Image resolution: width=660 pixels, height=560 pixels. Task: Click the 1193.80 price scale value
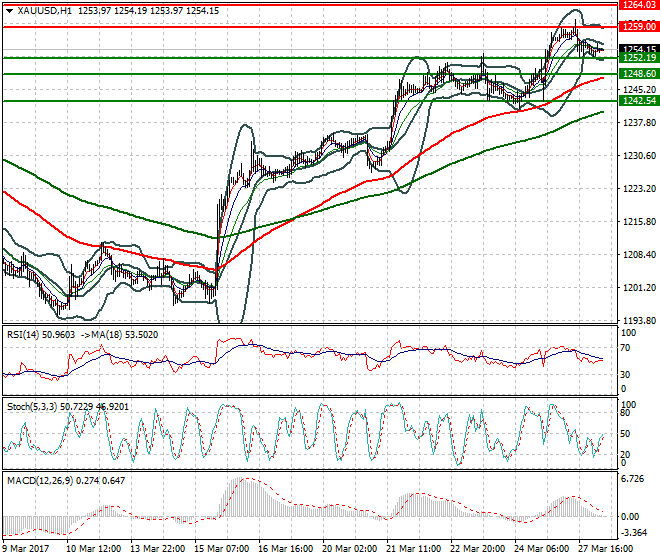tap(639, 321)
